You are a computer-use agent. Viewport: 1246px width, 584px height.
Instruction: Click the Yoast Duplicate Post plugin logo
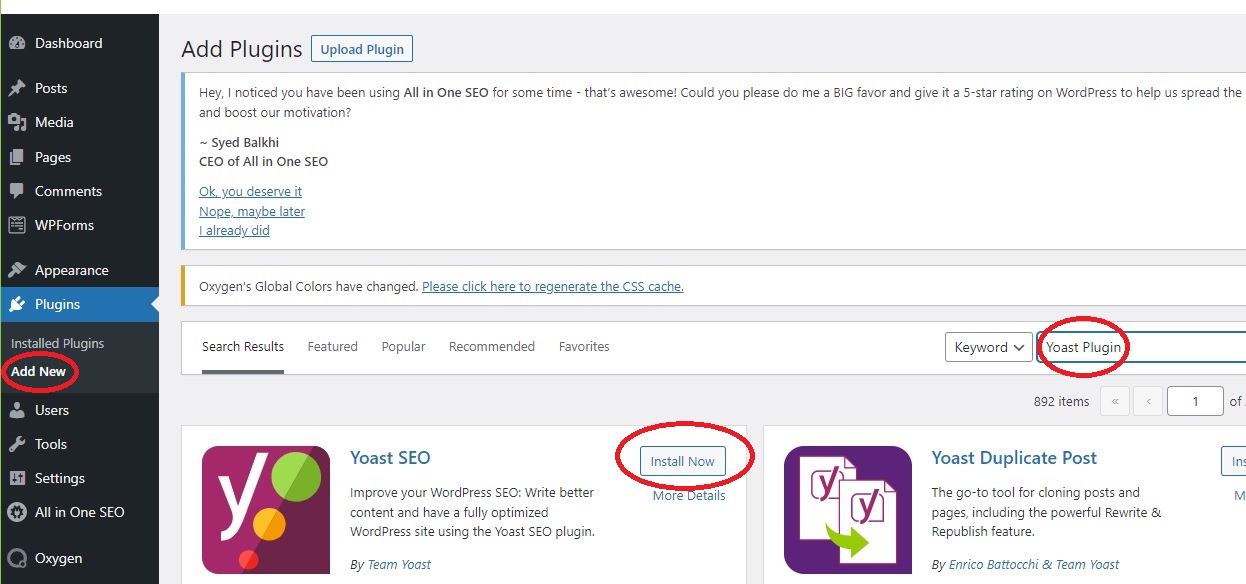tap(848, 510)
